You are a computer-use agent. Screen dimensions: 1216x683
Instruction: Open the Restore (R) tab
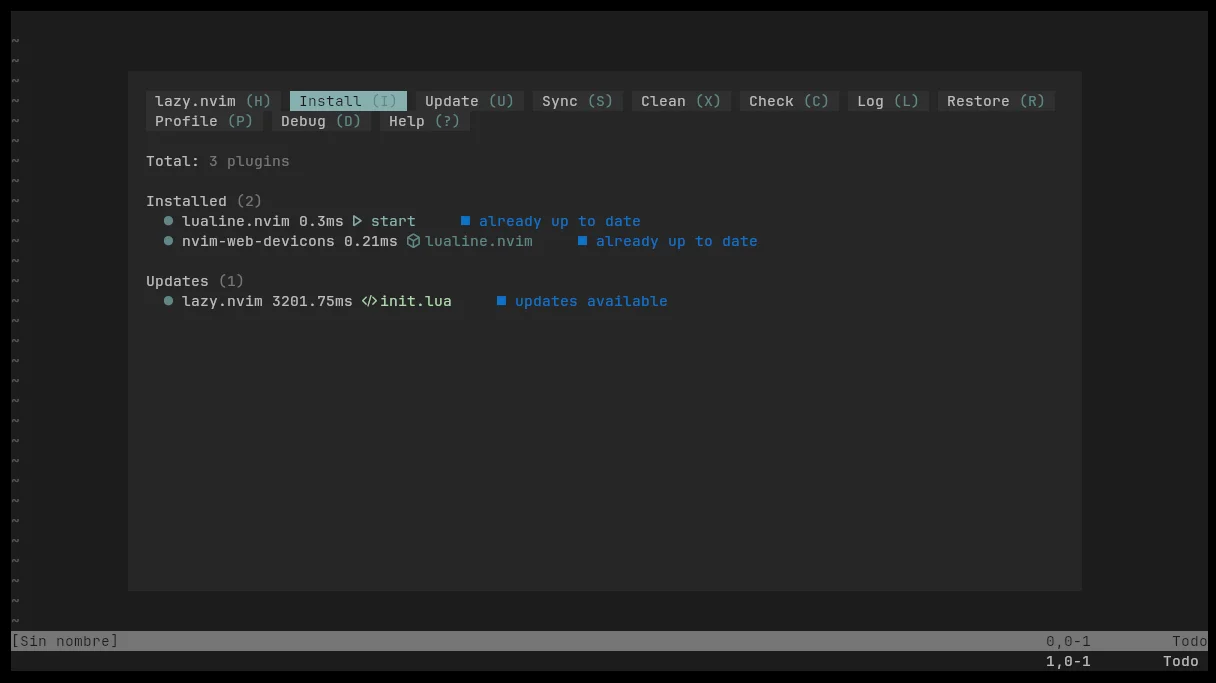(996, 101)
